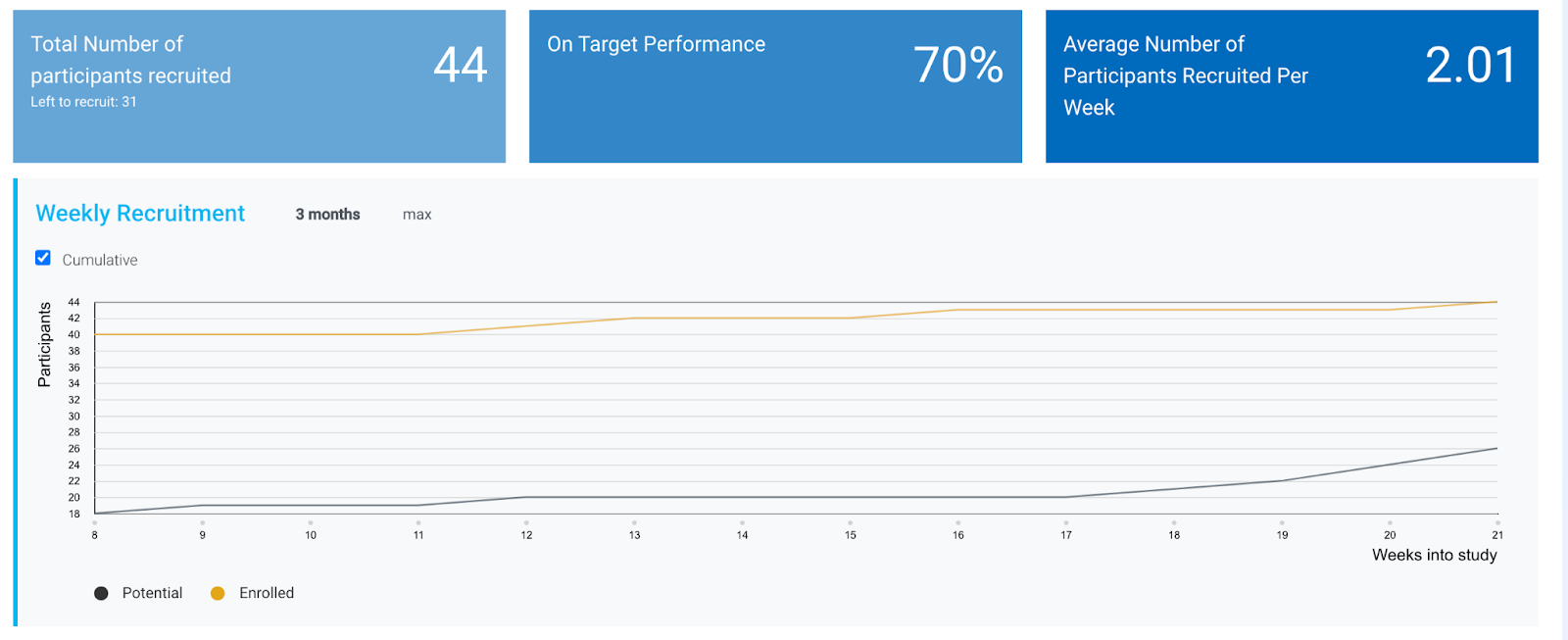Select the 3 months range tab
The height and width of the screenshot is (640, 1568).
(x=327, y=215)
